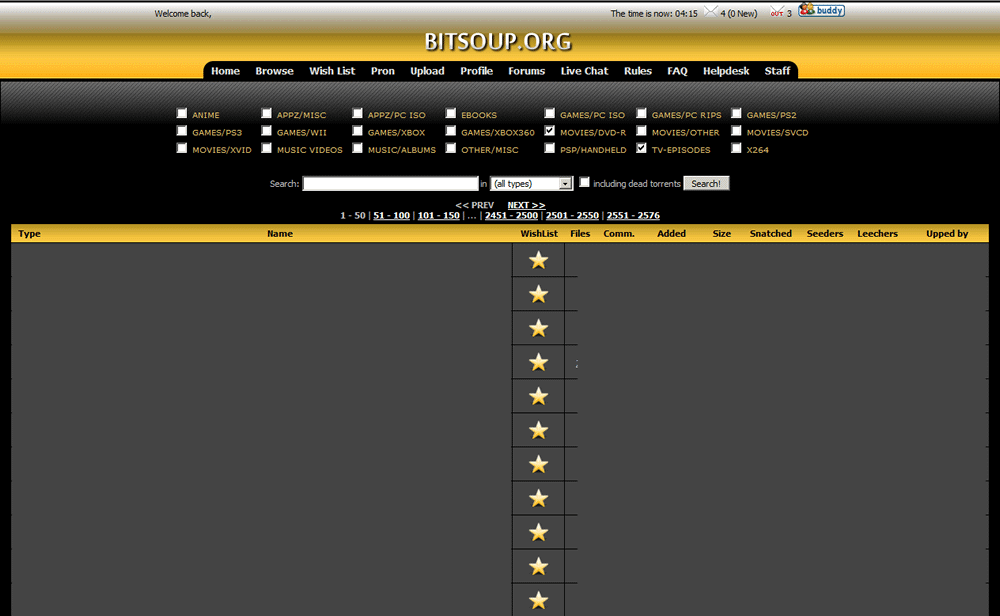Click the BITSOUP.ORG site logo
The image size is (1000, 616).
pyautogui.click(x=498, y=42)
